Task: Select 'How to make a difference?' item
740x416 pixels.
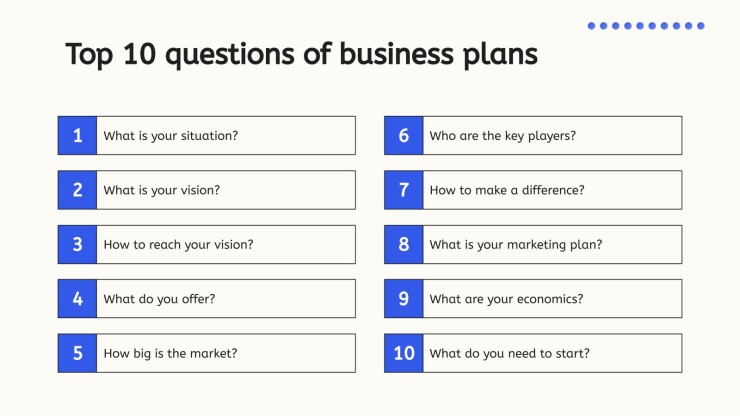Action: [553, 190]
